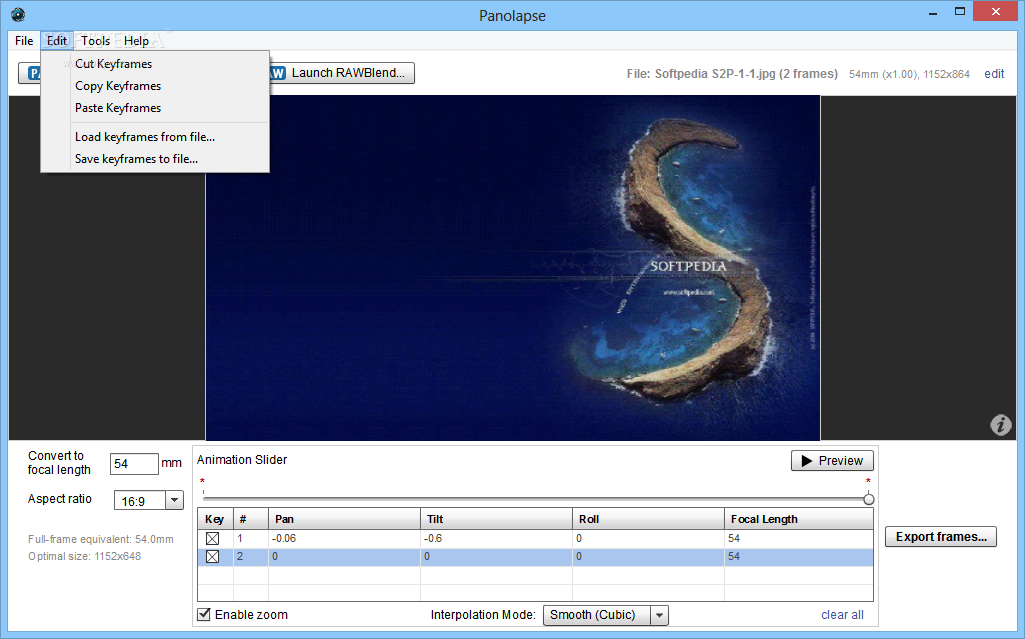Select Load keyframes from file...

tap(156, 137)
